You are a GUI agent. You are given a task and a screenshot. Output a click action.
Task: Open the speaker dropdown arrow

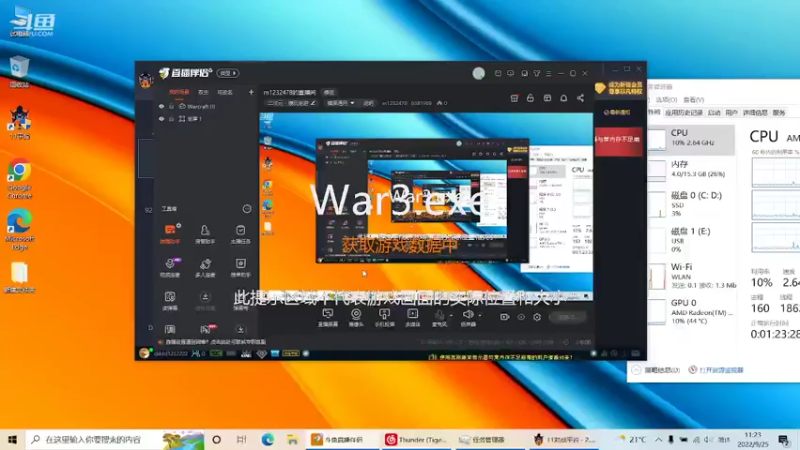[479, 315]
